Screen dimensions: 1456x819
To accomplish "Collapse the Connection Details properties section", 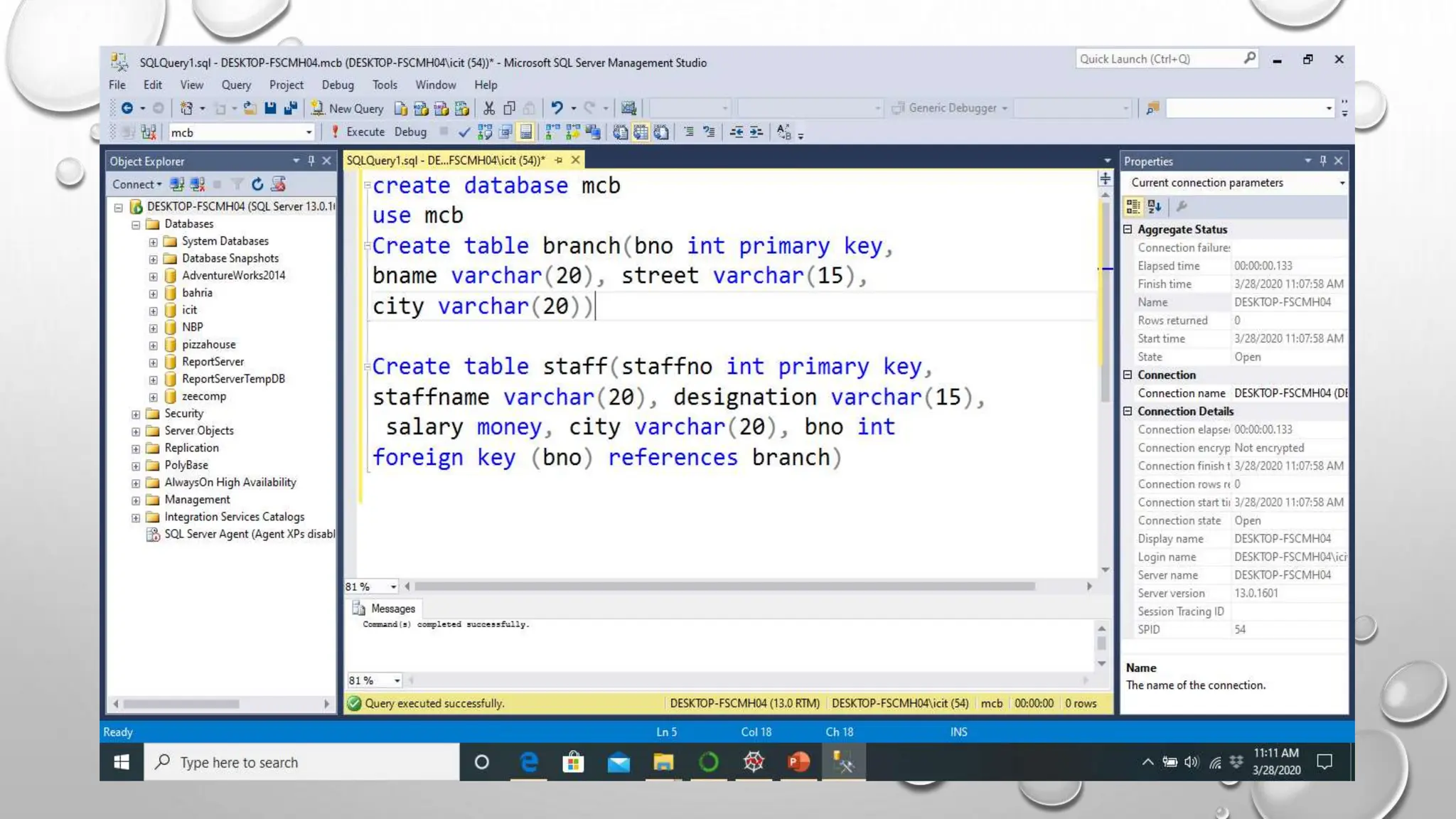I will [x=1128, y=412].
